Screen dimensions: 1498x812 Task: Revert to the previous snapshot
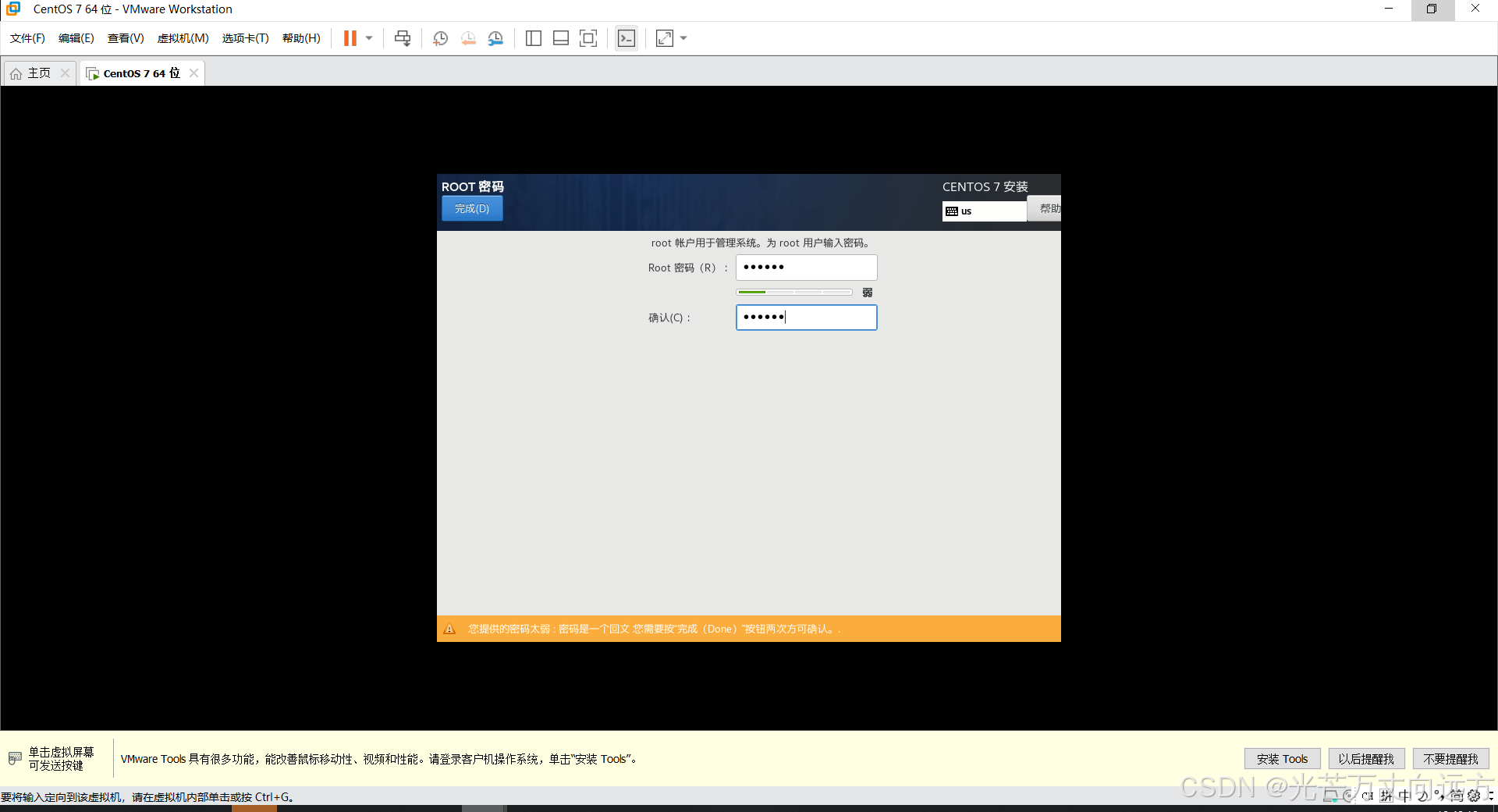tap(468, 38)
